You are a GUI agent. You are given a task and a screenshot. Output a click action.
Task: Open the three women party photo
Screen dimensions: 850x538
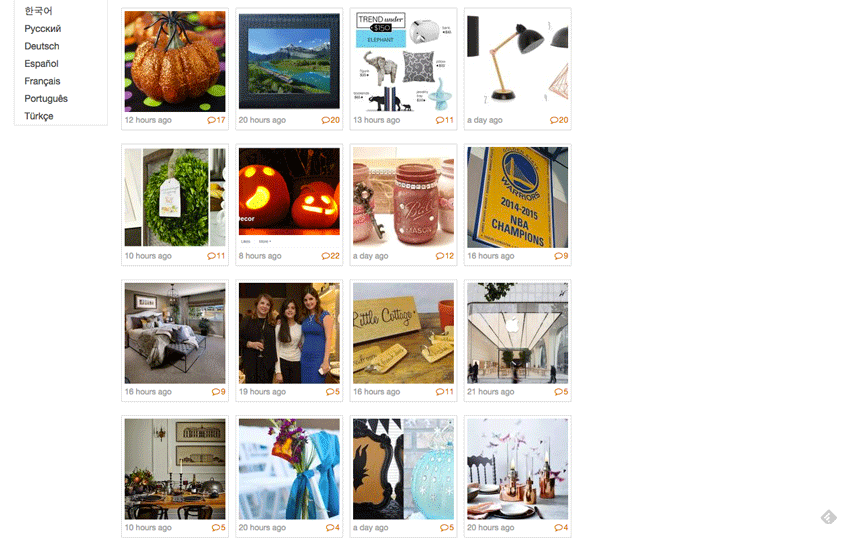289,333
